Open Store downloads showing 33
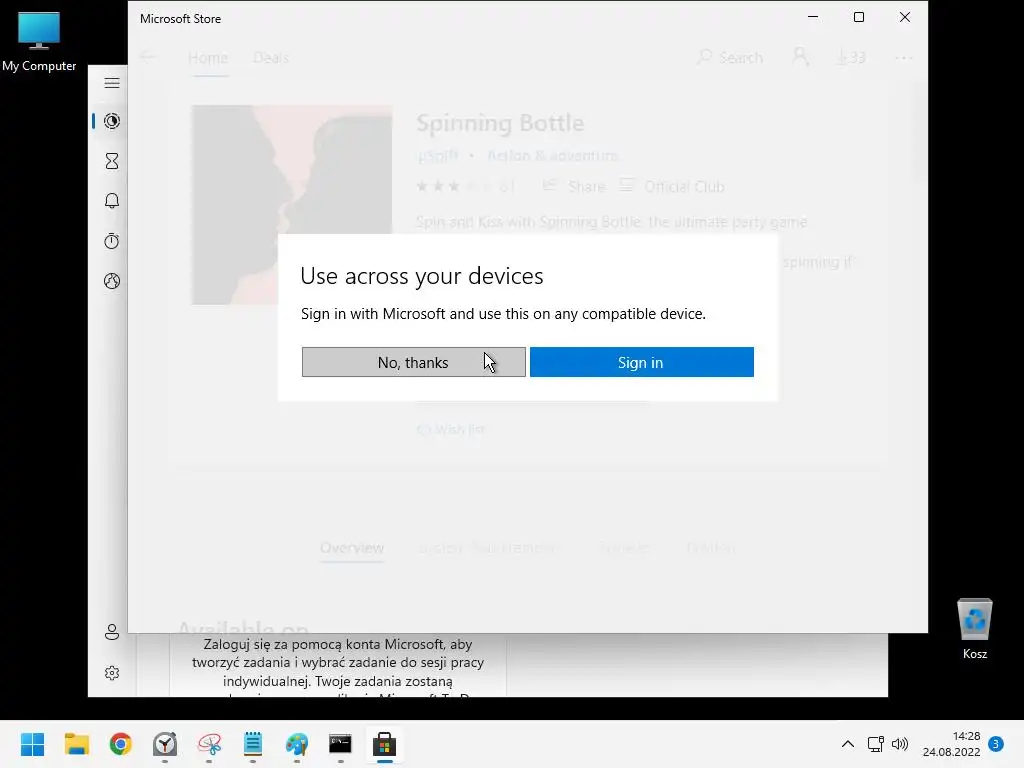1024x768 pixels. coord(852,57)
